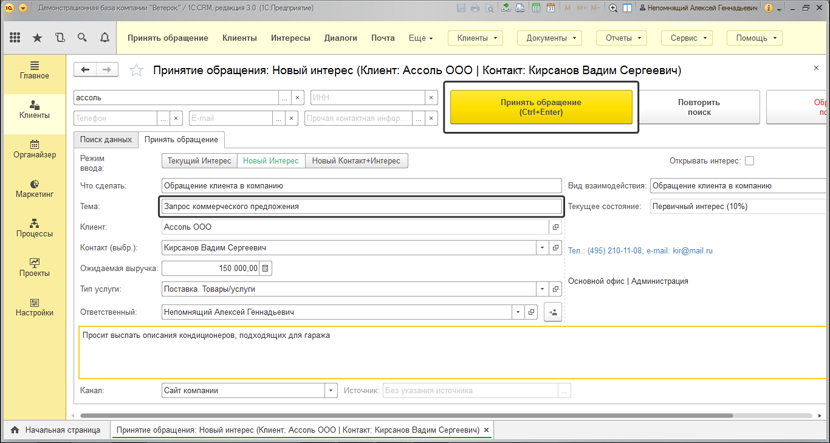Open the History icon in toolbar
Viewport: 830px width, 443px height.
[60, 38]
